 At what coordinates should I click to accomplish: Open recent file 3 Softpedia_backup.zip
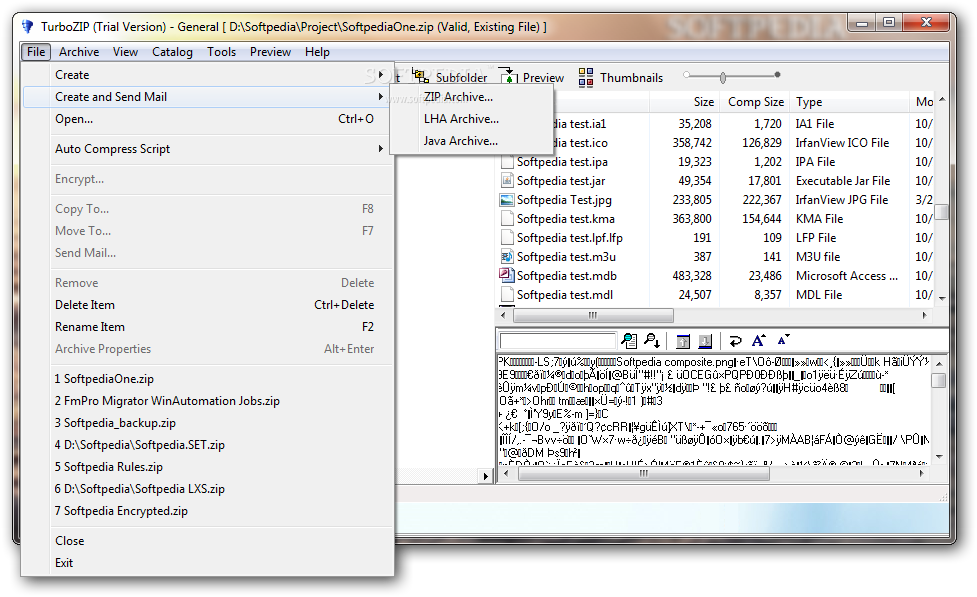(x=207, y=423)
